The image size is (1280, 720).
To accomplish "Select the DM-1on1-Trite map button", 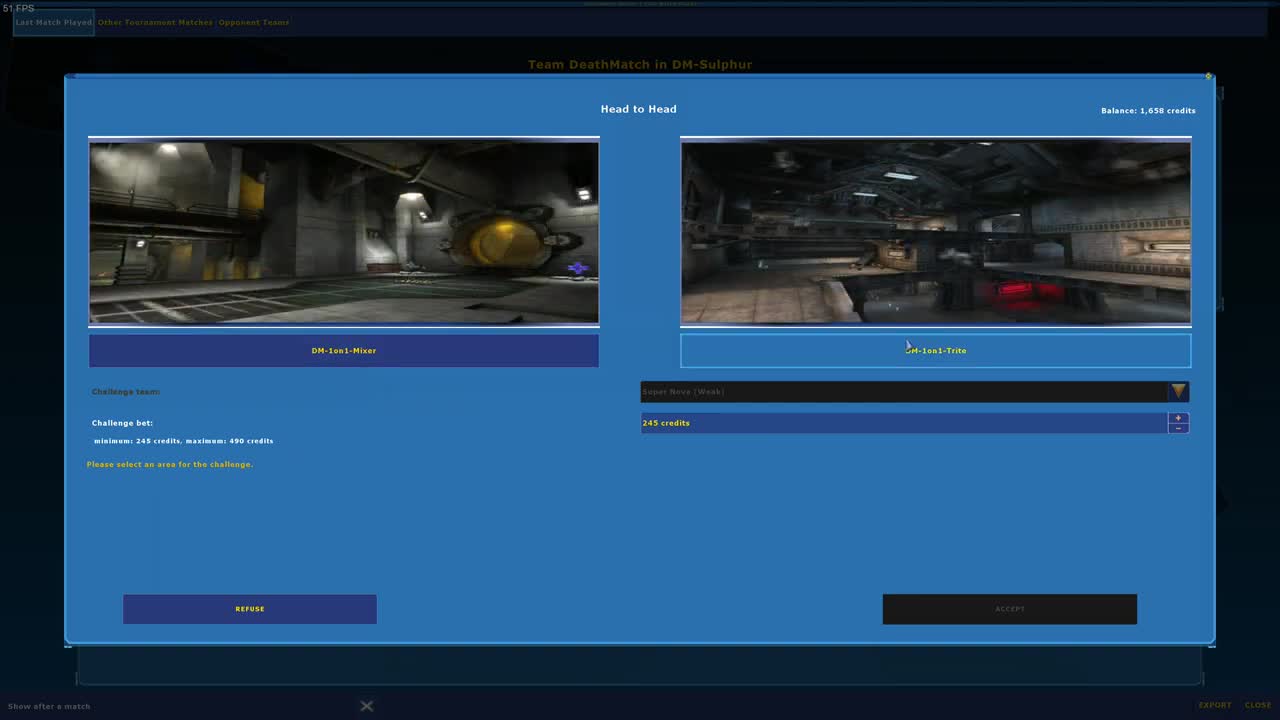I will [936, 351].
